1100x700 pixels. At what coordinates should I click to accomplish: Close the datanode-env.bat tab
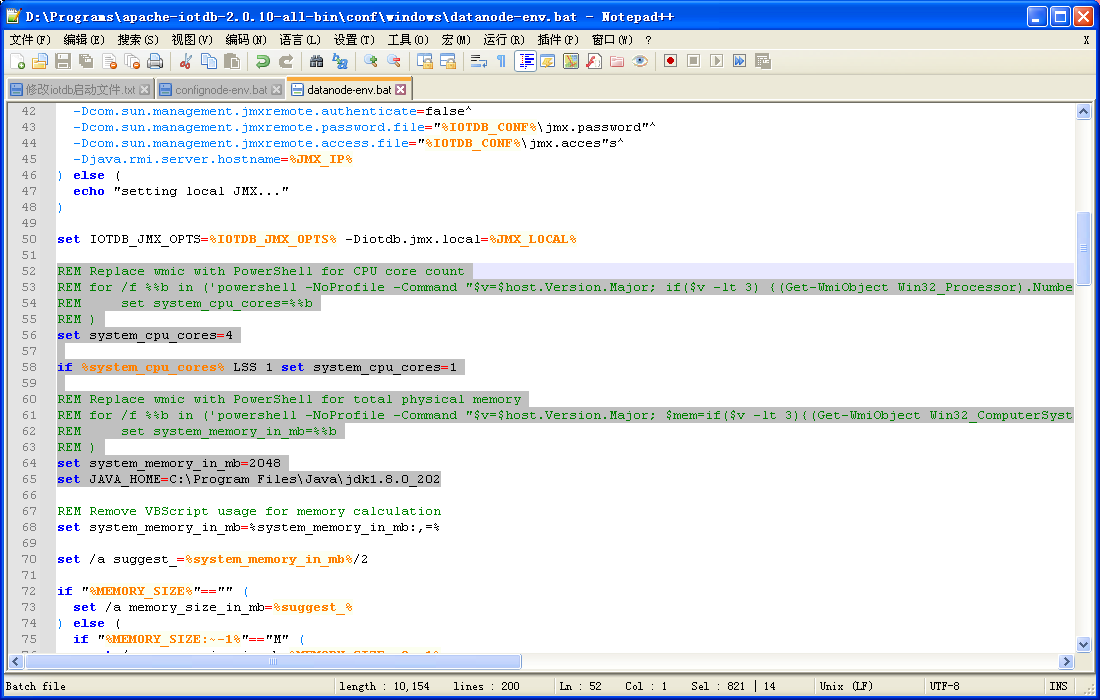tap(401, 90)
